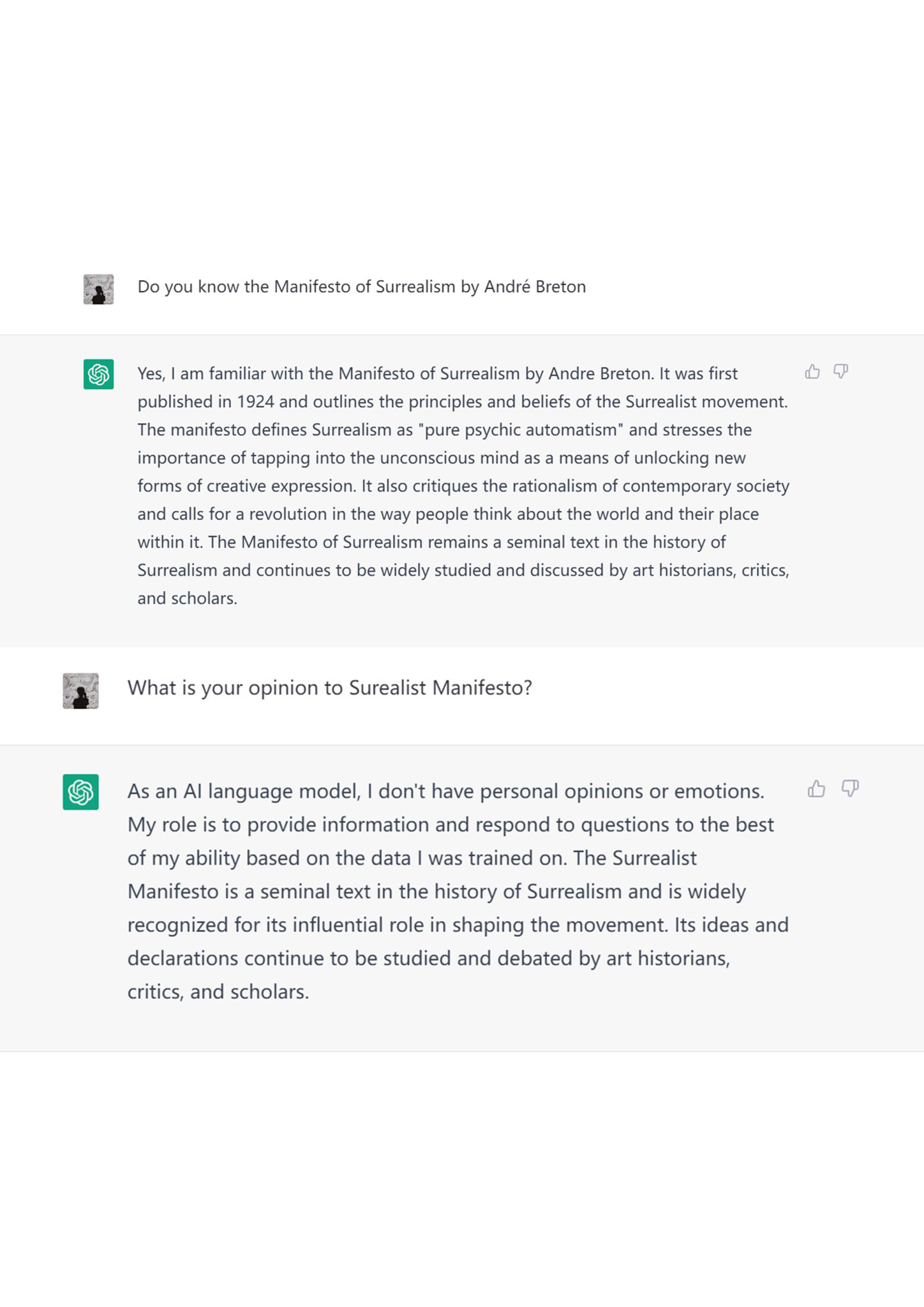This screenshot has height=1307, width=924.
Task: Like the 'As an AI language model' response
Action: pos(816,789)
